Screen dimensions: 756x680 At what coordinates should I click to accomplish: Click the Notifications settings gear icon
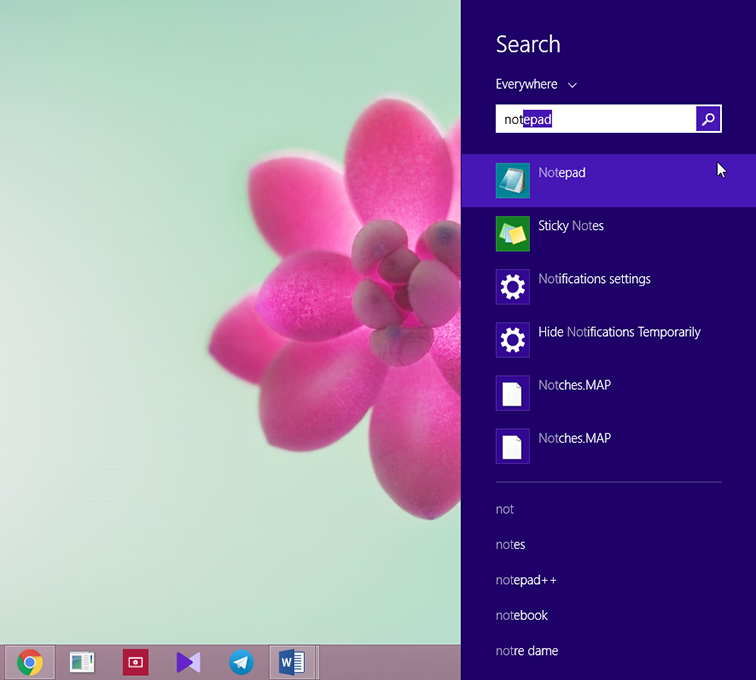513,286
